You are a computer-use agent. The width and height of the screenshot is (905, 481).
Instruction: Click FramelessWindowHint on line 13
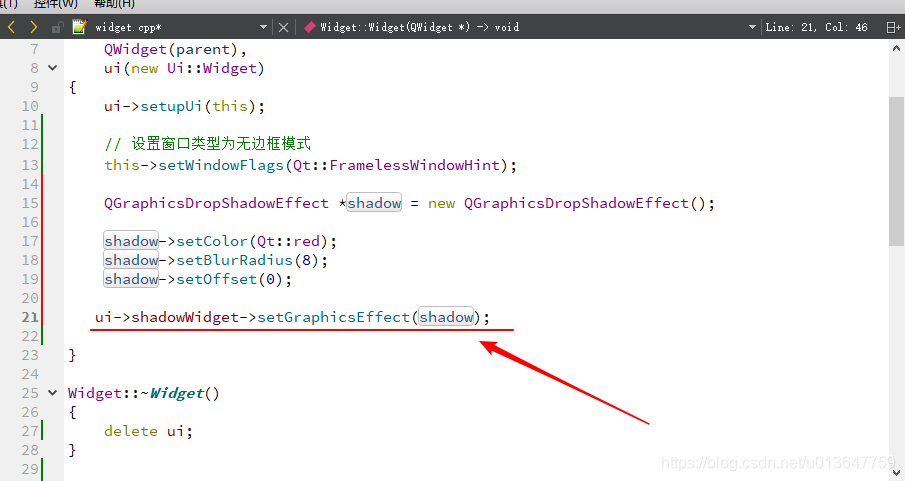tap(414, 165)
